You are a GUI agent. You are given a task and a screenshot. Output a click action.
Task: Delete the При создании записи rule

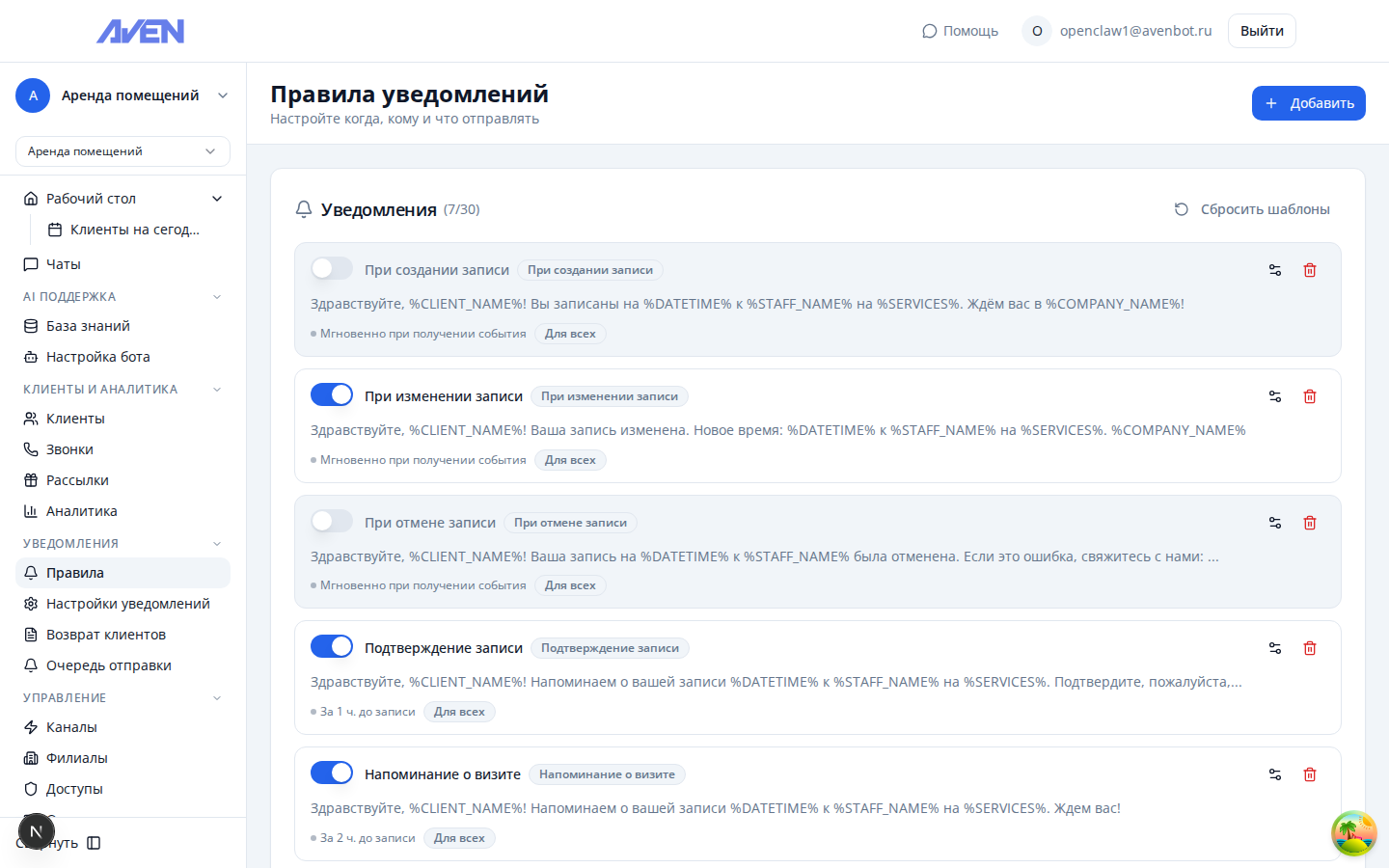tap(1310, 270)
